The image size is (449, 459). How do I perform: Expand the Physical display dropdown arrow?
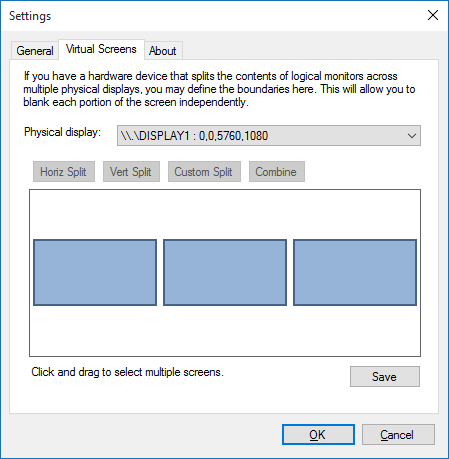[x=412, y=136]
